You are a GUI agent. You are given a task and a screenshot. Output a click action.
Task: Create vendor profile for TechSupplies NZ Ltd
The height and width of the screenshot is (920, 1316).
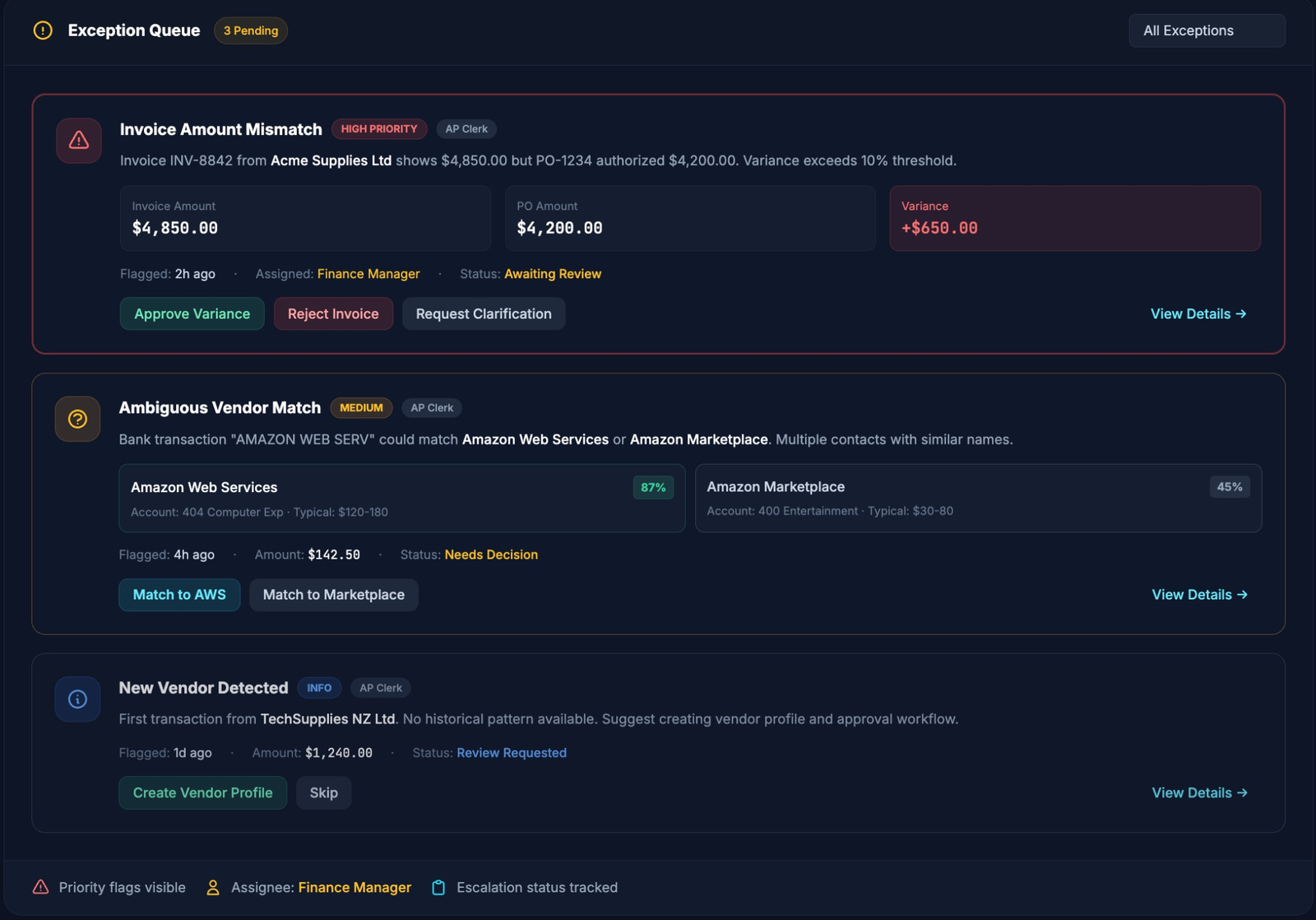202,792
